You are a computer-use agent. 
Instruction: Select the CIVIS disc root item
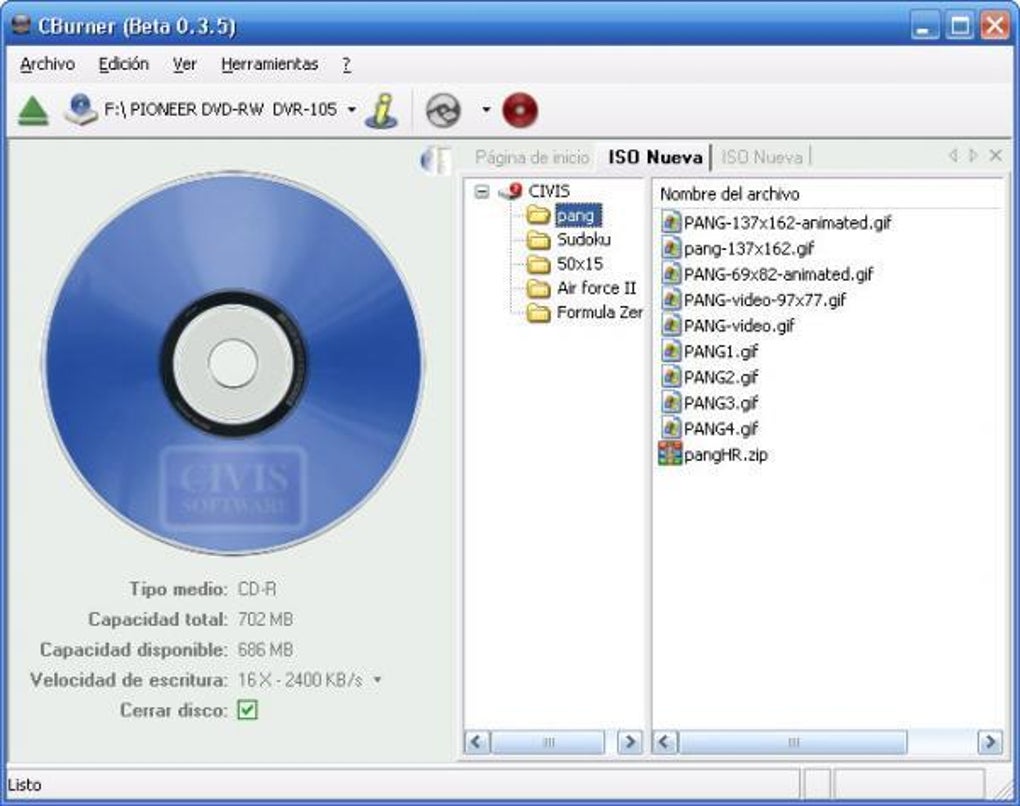[549, 191]
